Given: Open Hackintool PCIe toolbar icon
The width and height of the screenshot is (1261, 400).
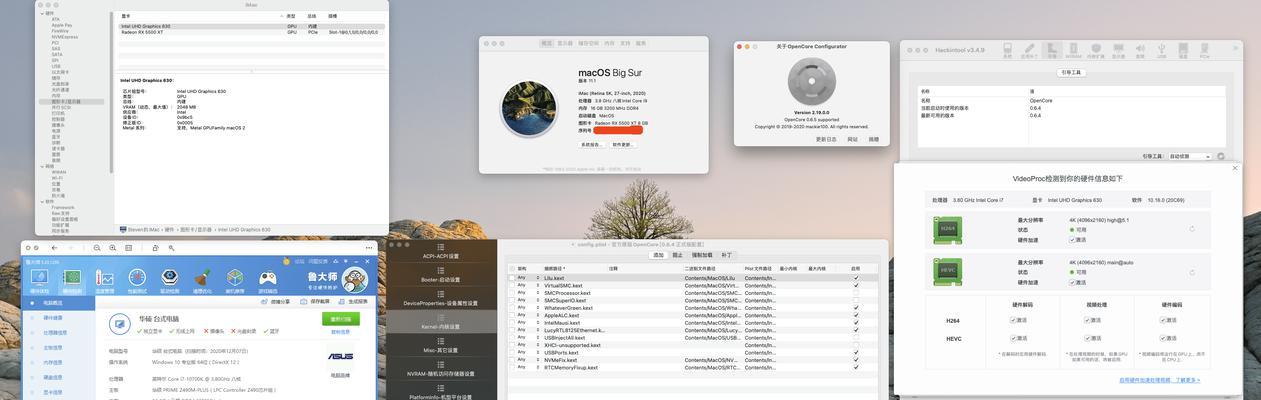Looking at the screenshot, I should (1205, 53).
